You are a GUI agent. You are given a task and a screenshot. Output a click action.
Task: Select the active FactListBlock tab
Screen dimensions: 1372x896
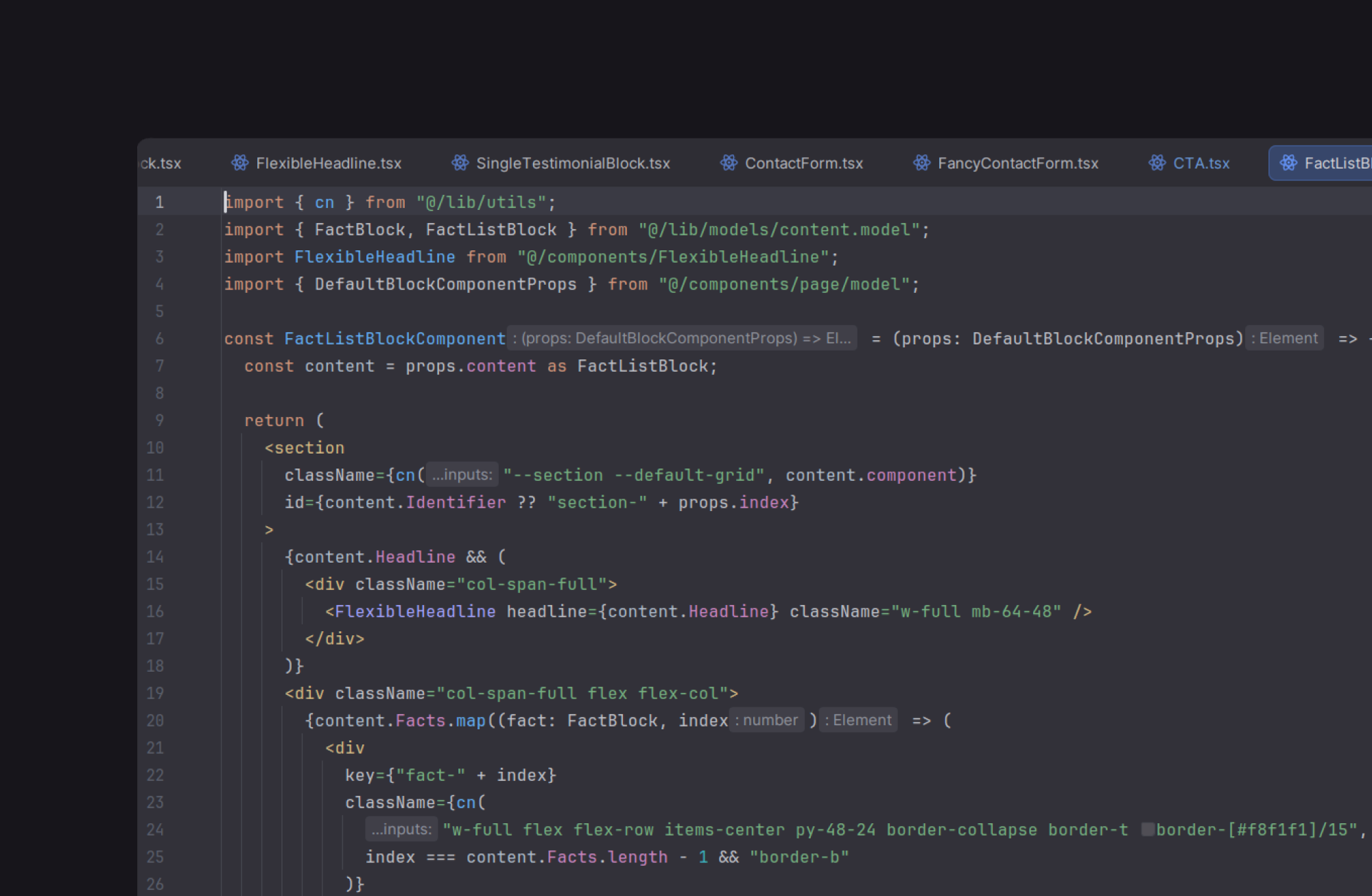(1321, 163)
